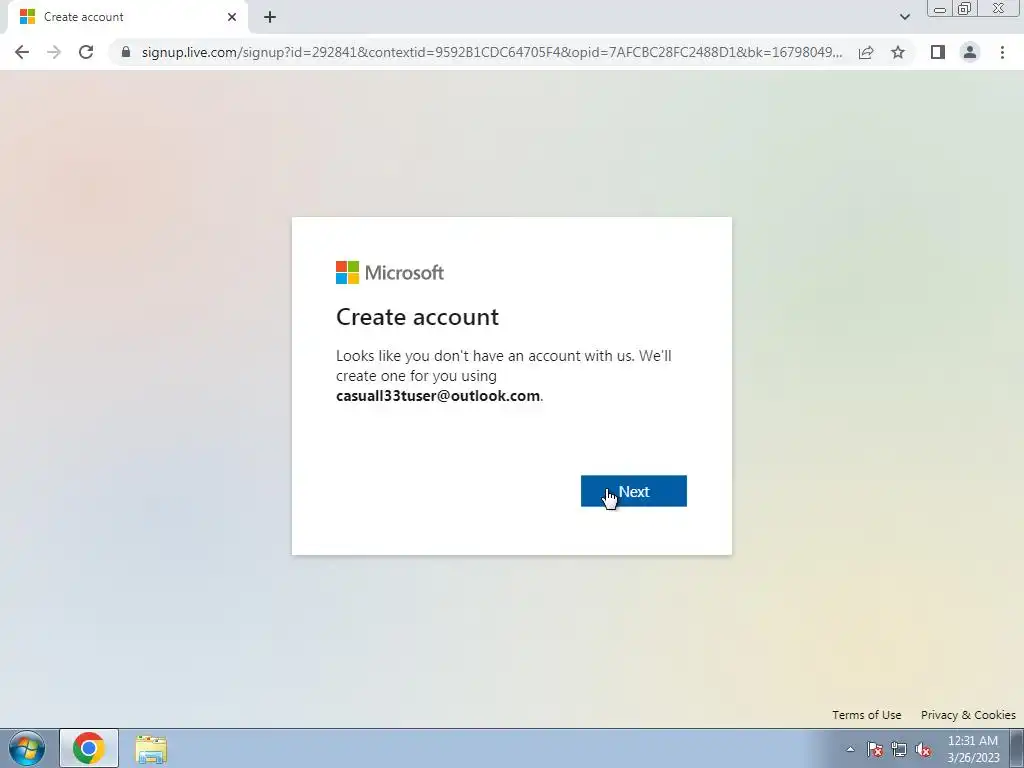The height and width of the screenshot is (768, 1024).
Task: Click the signup.live.com address bar URL
Action: [x=491, y=52]
